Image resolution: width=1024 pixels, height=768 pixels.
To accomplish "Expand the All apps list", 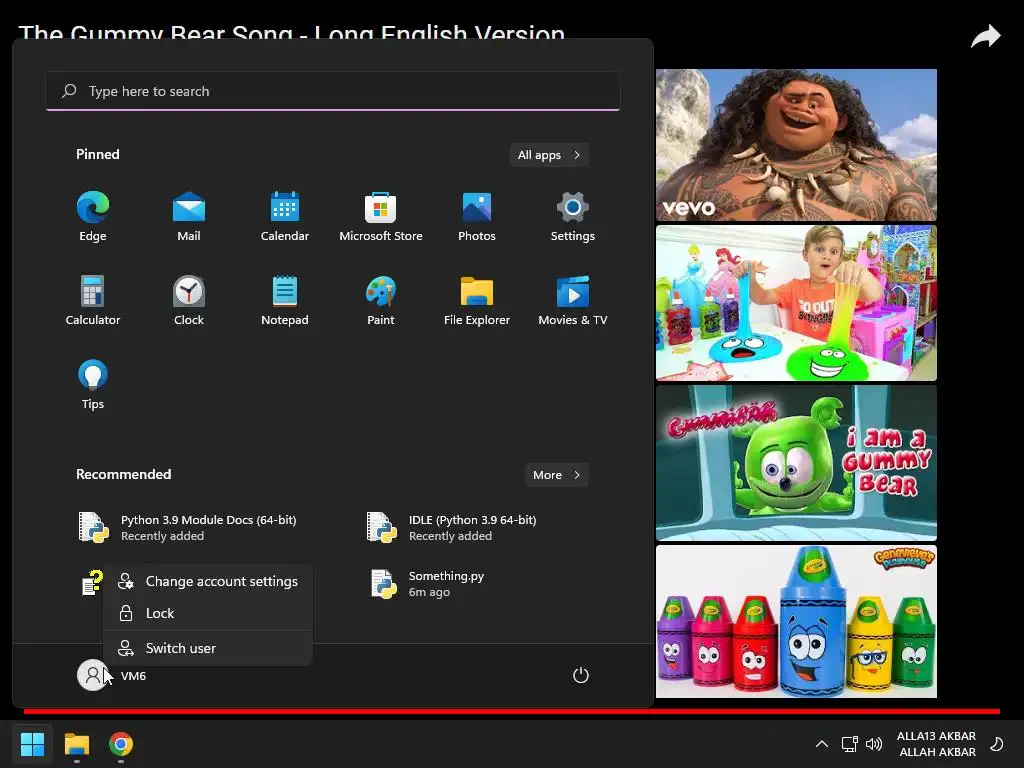I will (x=549, y=155).
